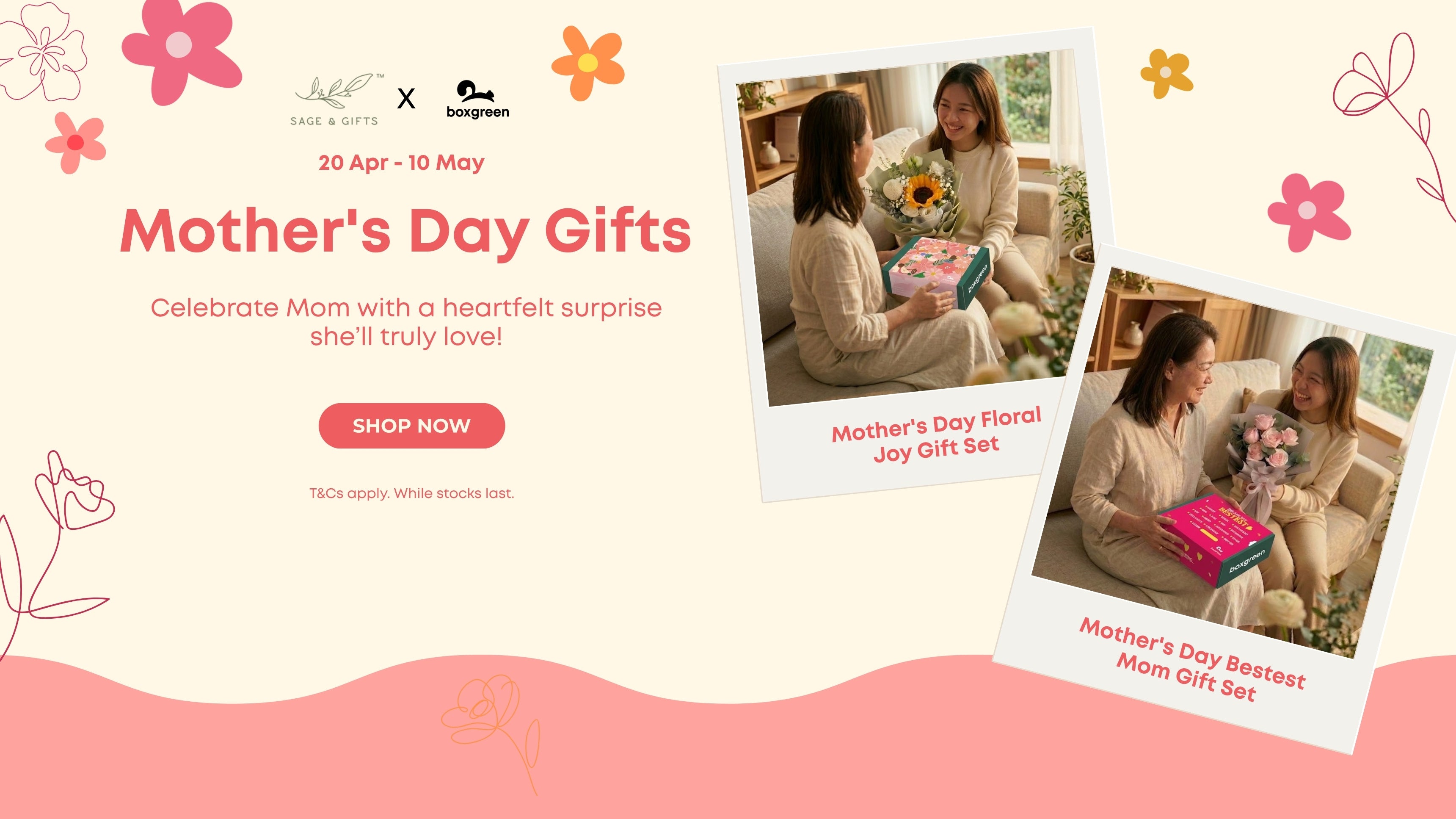The image size is (1456, 819).
Task: Open the Mother's Day Bestest Mom Gift Set photo
Action: point(1232,464)
